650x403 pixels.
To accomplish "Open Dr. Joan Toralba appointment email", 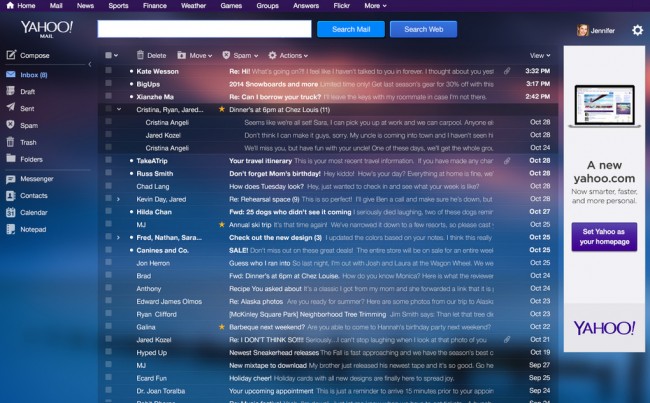I will (327, 391).
